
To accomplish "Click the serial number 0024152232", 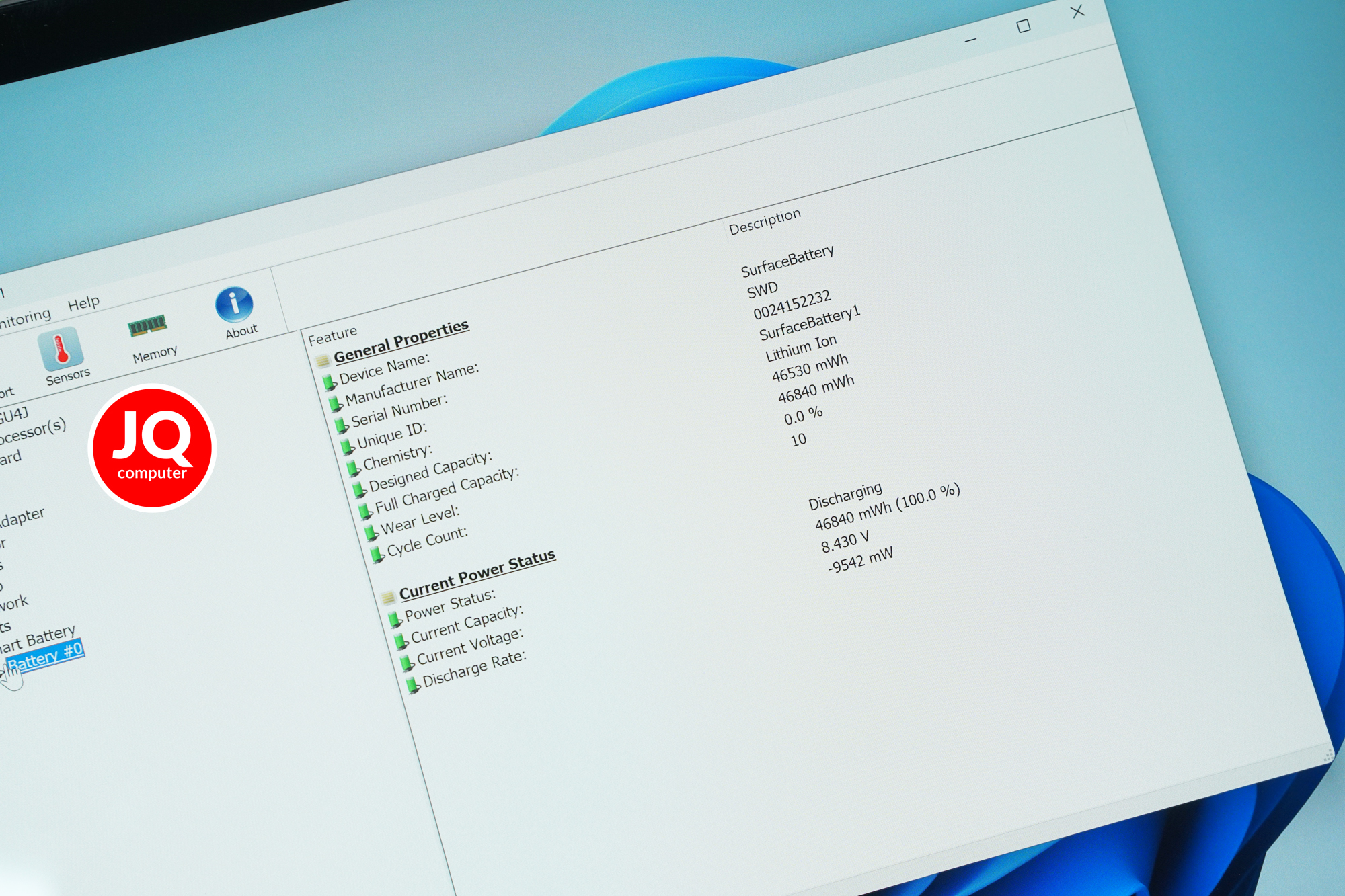I will pos(792,305).
